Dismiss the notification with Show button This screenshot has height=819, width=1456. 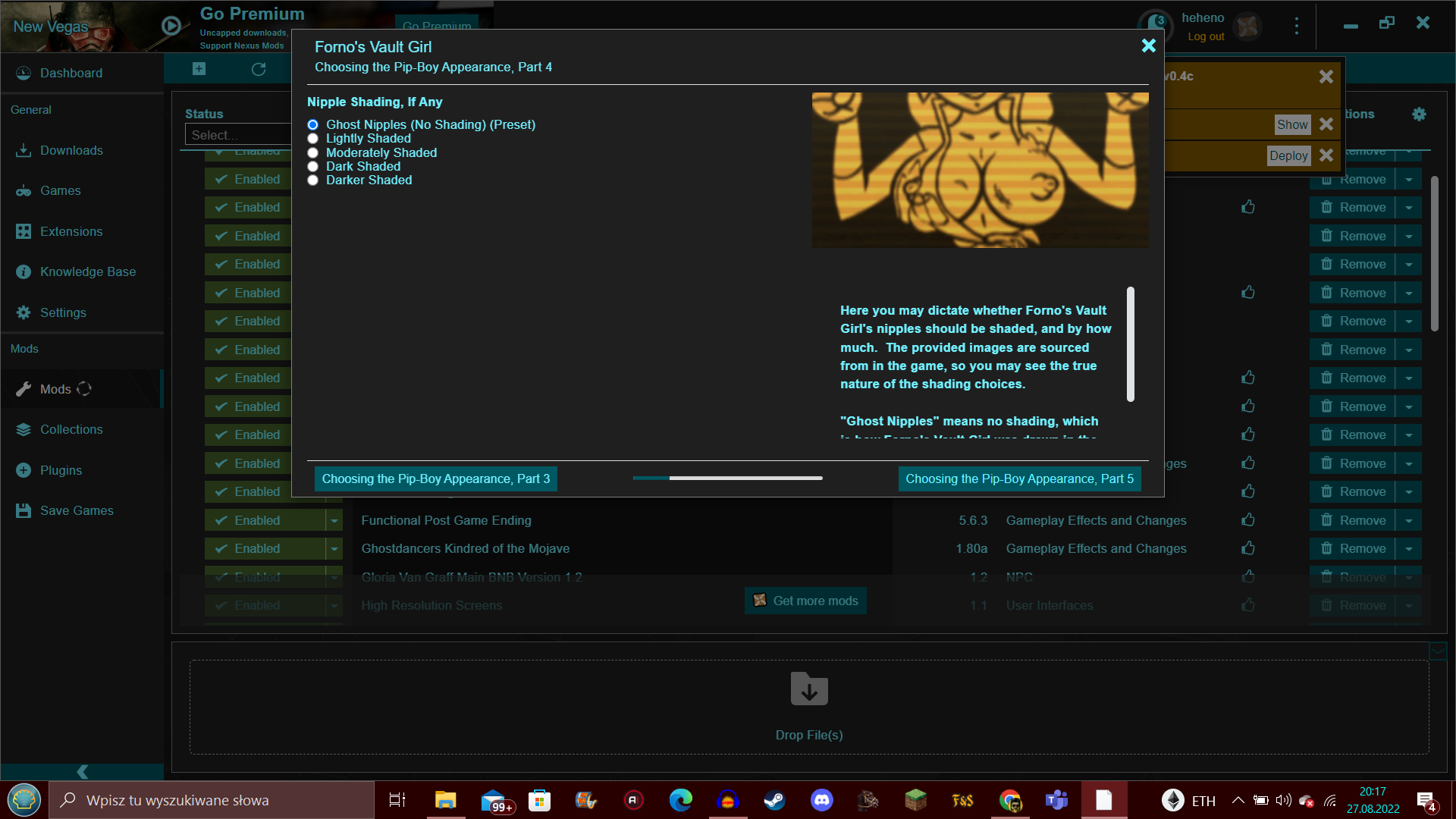[1326, 124]
